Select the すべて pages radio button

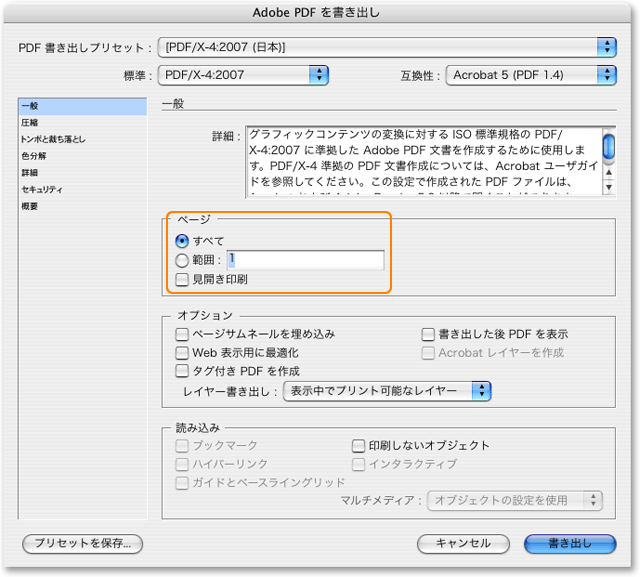182,241
